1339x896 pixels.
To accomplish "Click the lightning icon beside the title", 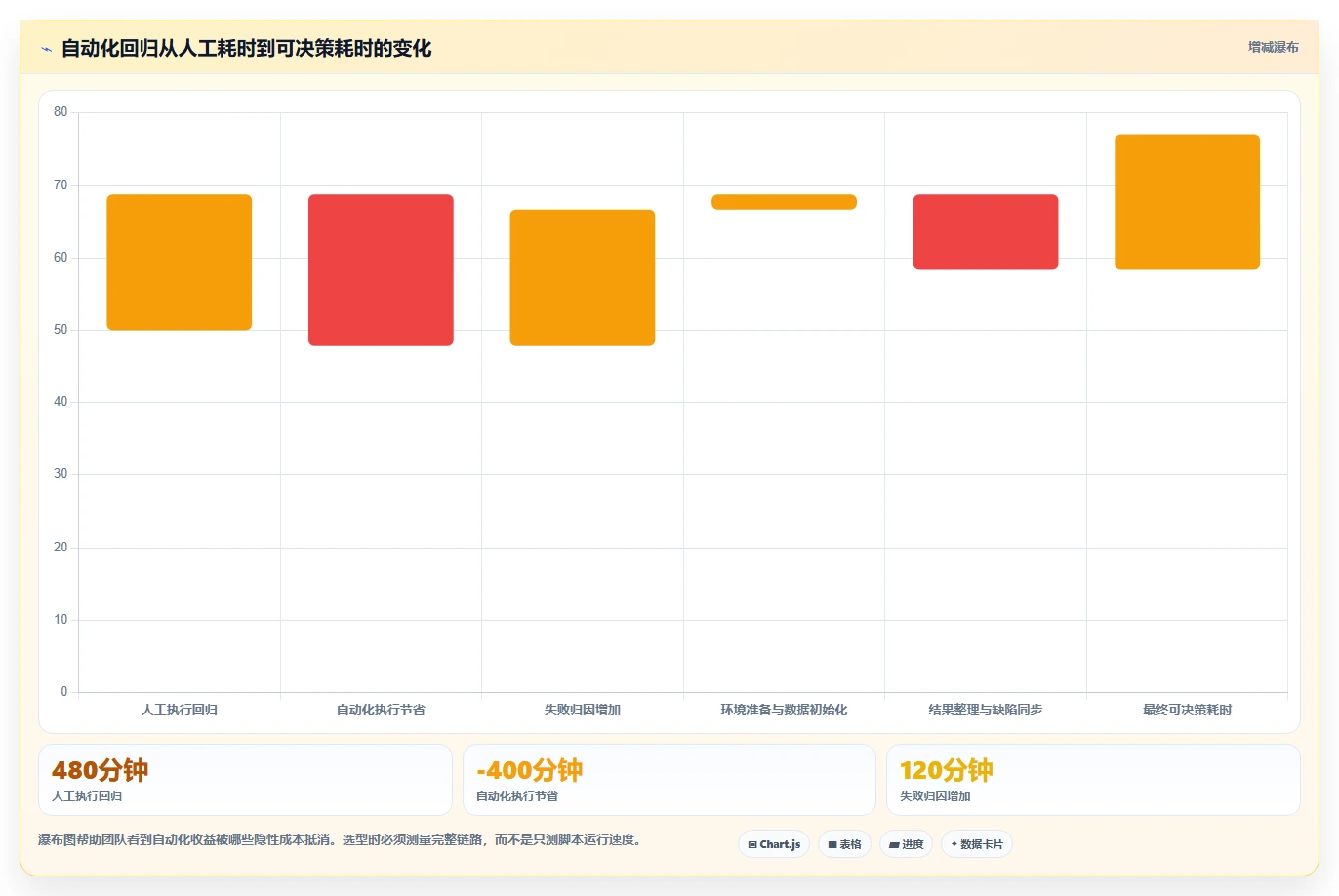I will point(46,49).
